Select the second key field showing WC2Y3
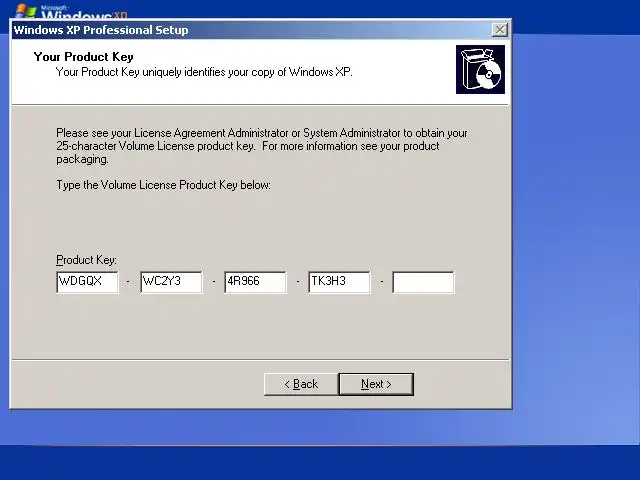 click(x=171, y=282)
